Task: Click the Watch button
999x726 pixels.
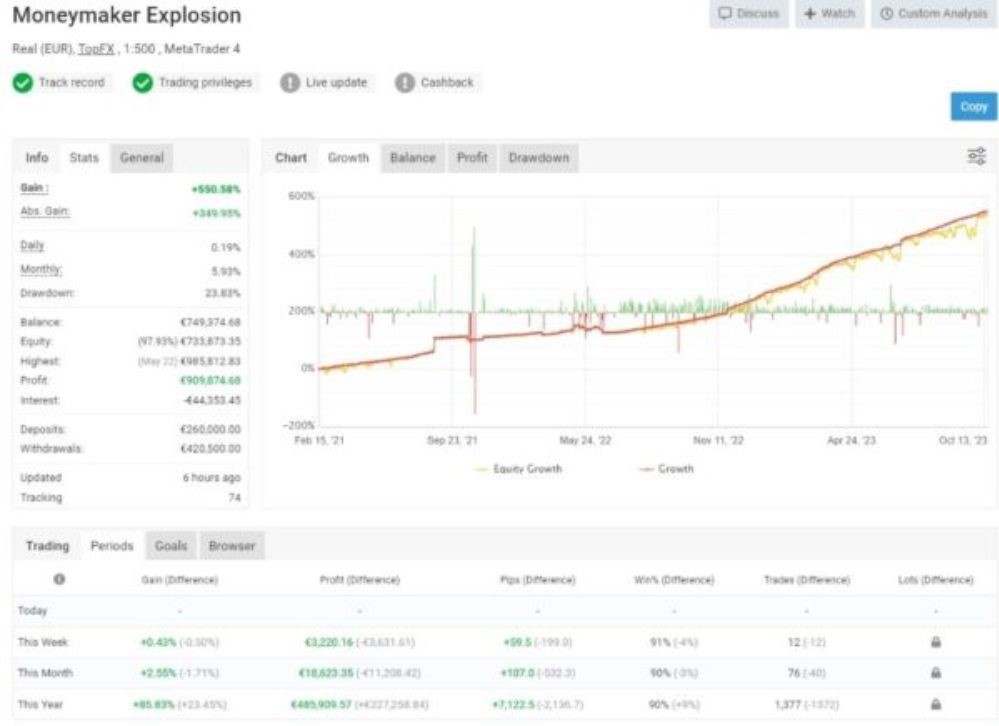Action: click(830, 13)
